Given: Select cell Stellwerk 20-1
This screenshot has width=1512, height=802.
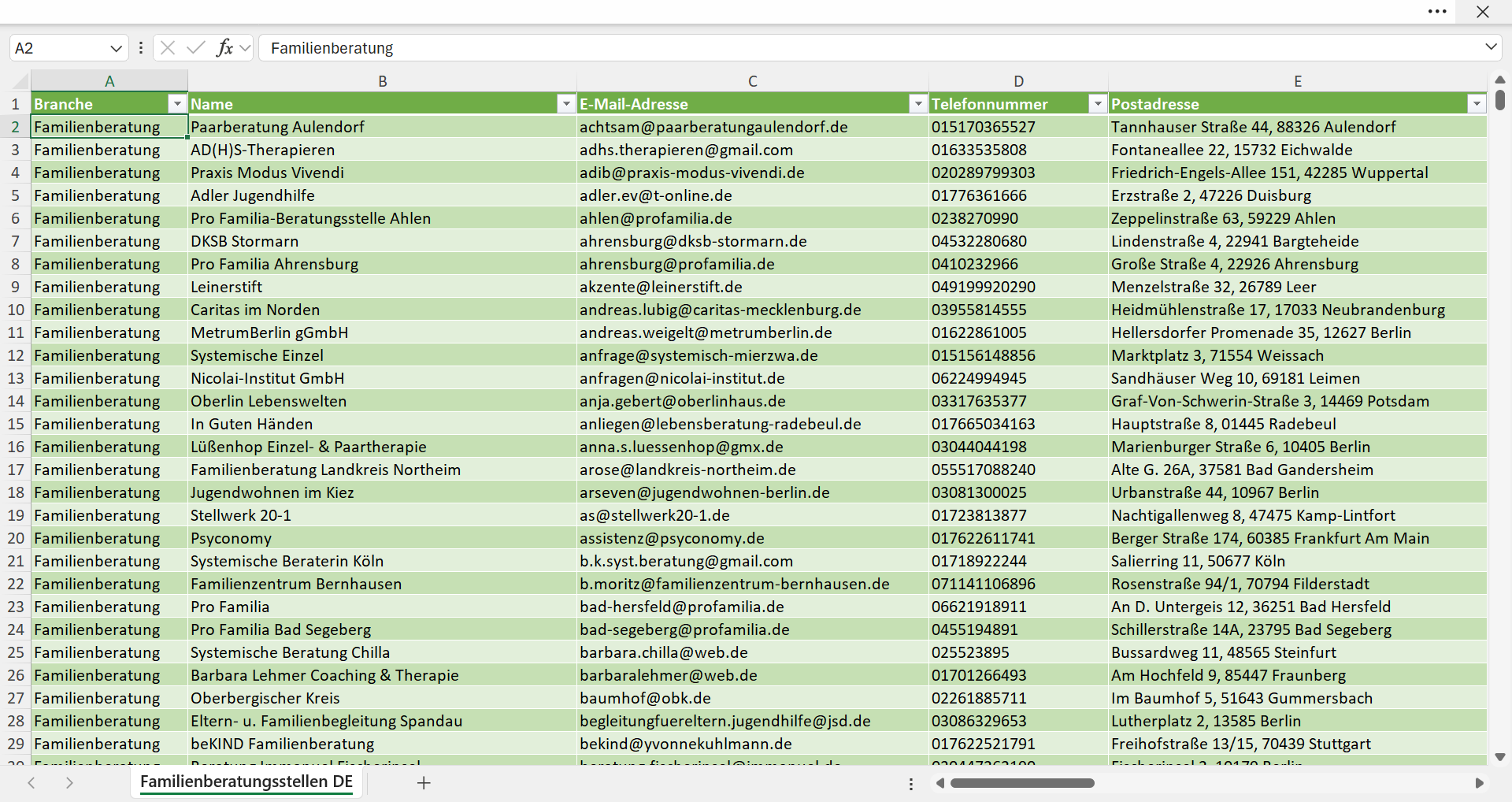Looking at the screenshot, I should 383,515.
